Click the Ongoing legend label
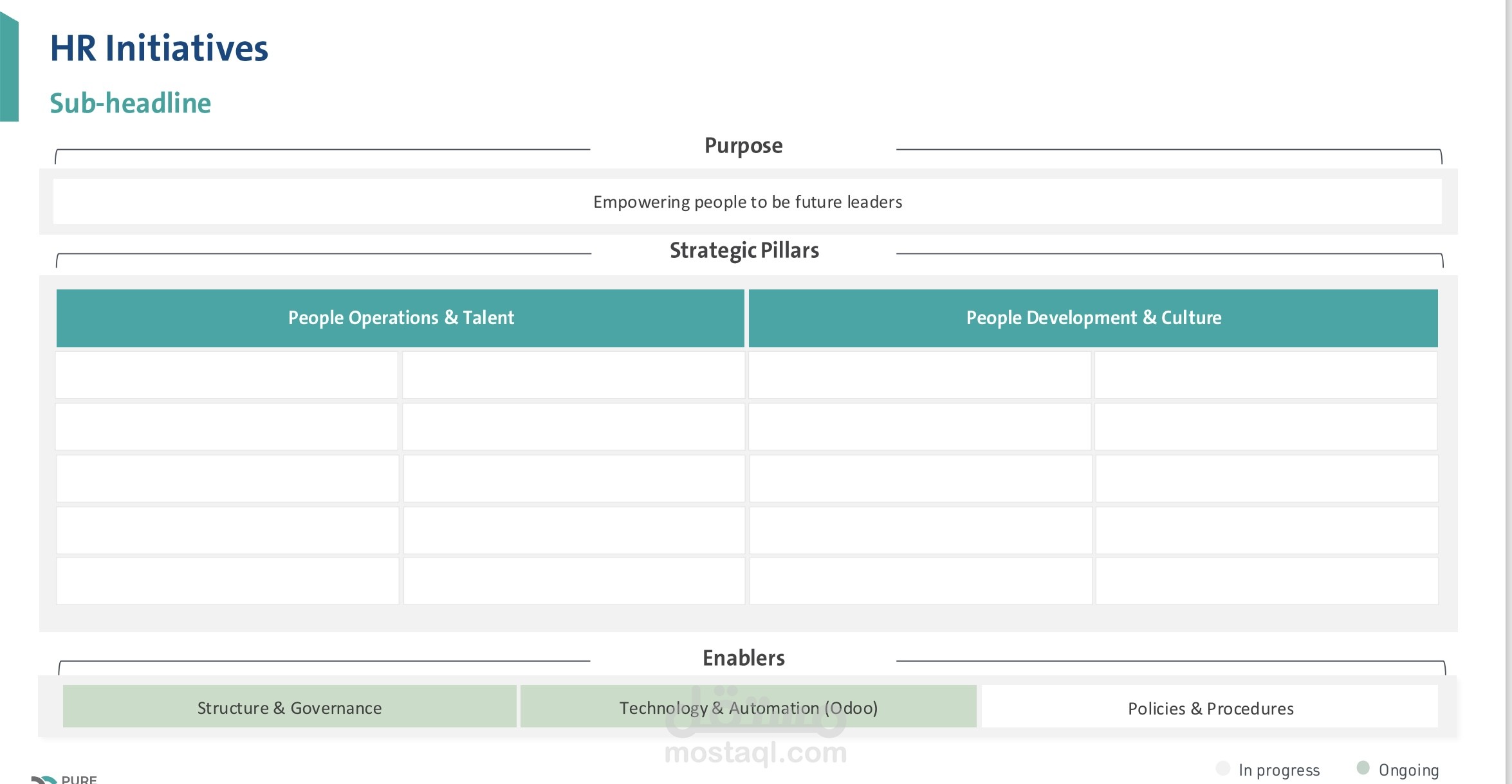 point(1408,770)
